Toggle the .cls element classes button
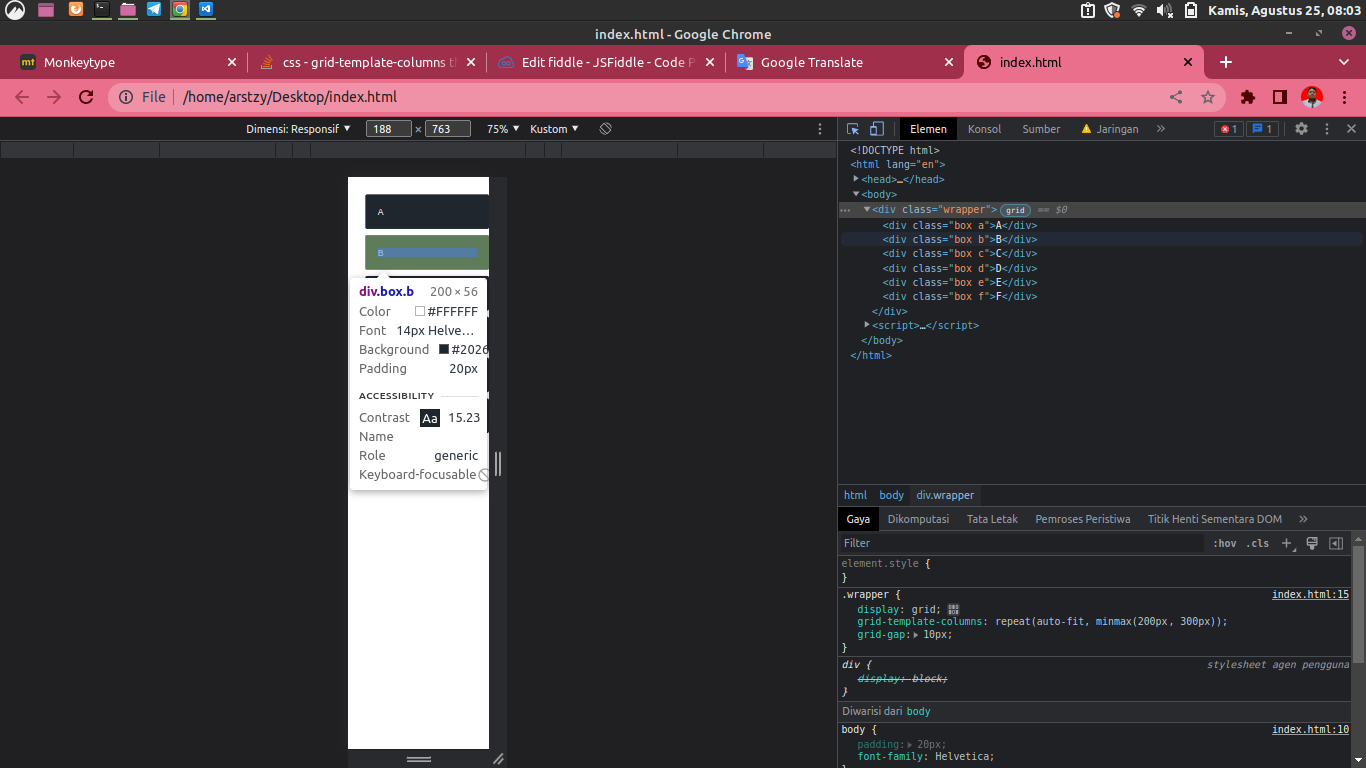The width and height of the screenshot is (1366, 768). coord(1257,543)
